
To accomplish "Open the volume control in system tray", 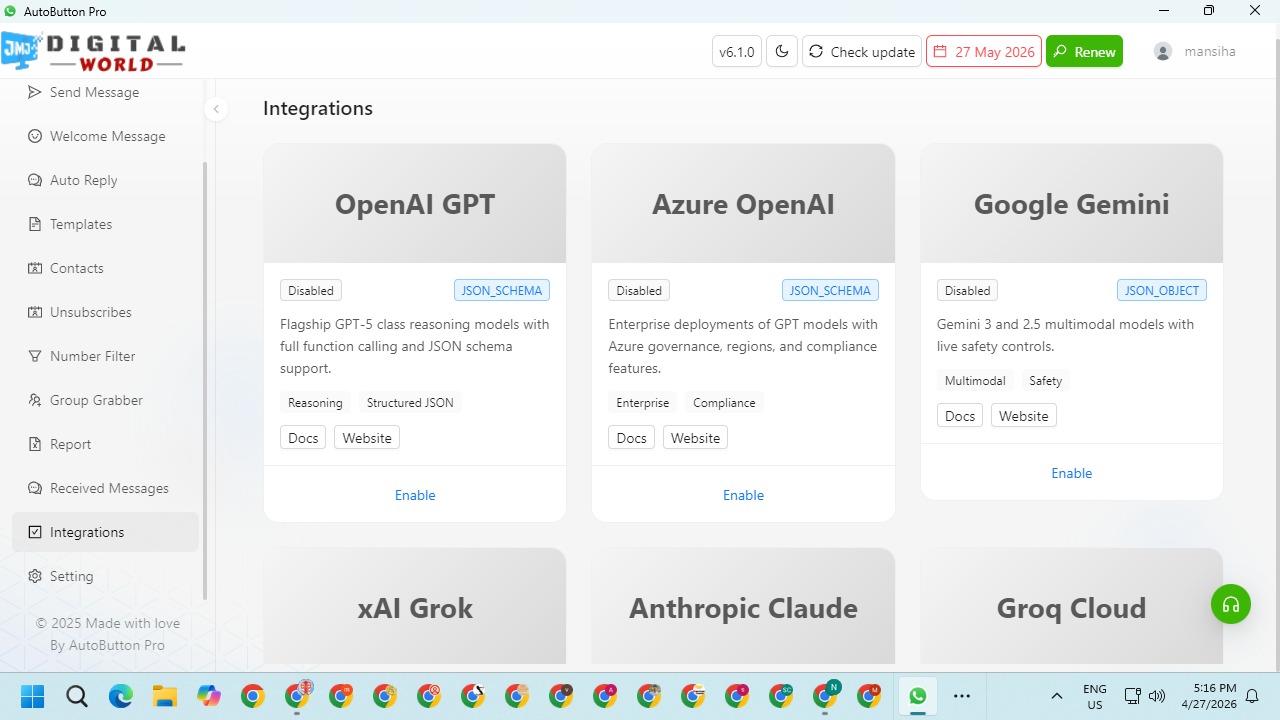I will click(1158, 696).
